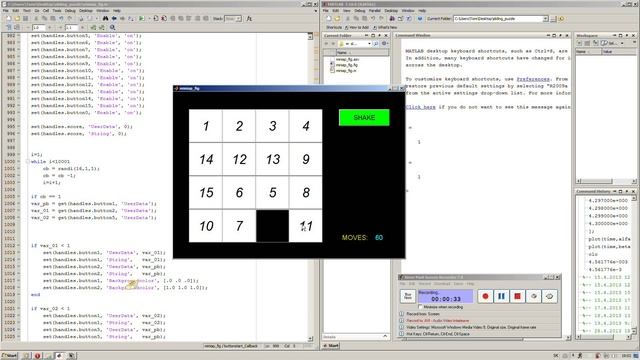Image resolution: width=640 pixels, height=360 pixels.
Task: Click the Undo icon in editor toolbar
Action: (61, 18)
